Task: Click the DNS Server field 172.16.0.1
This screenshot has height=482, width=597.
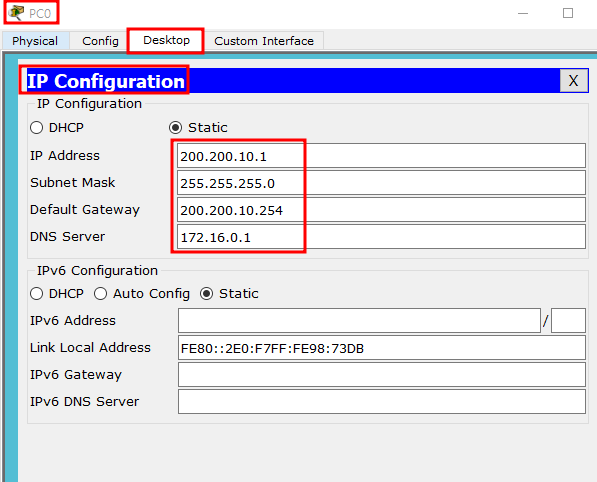Action: (381, 237)
